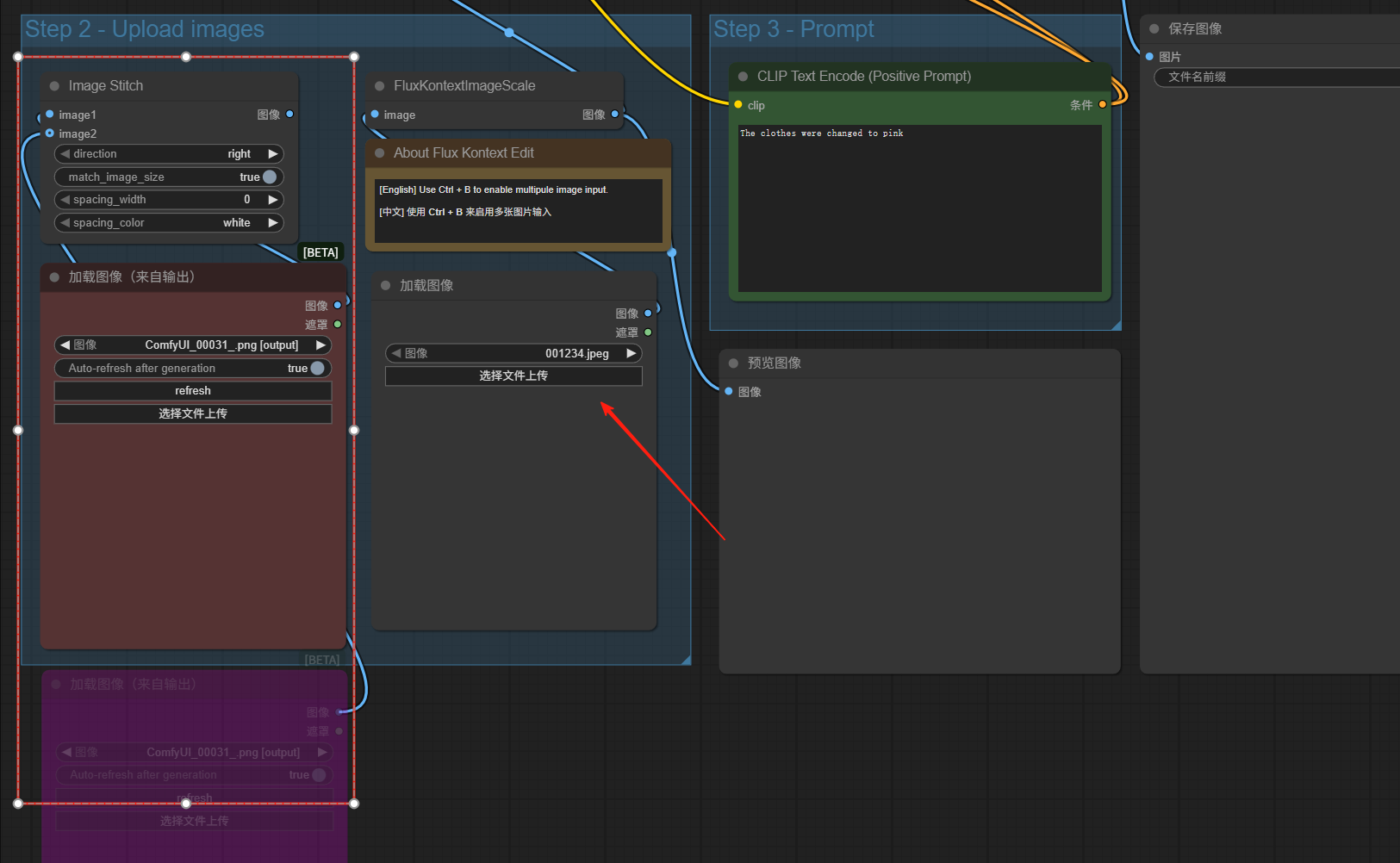This screenshot has height=863, width=1400.
Task: Collapse the 保存图像 node via its dot
Action: point(1154,28)
